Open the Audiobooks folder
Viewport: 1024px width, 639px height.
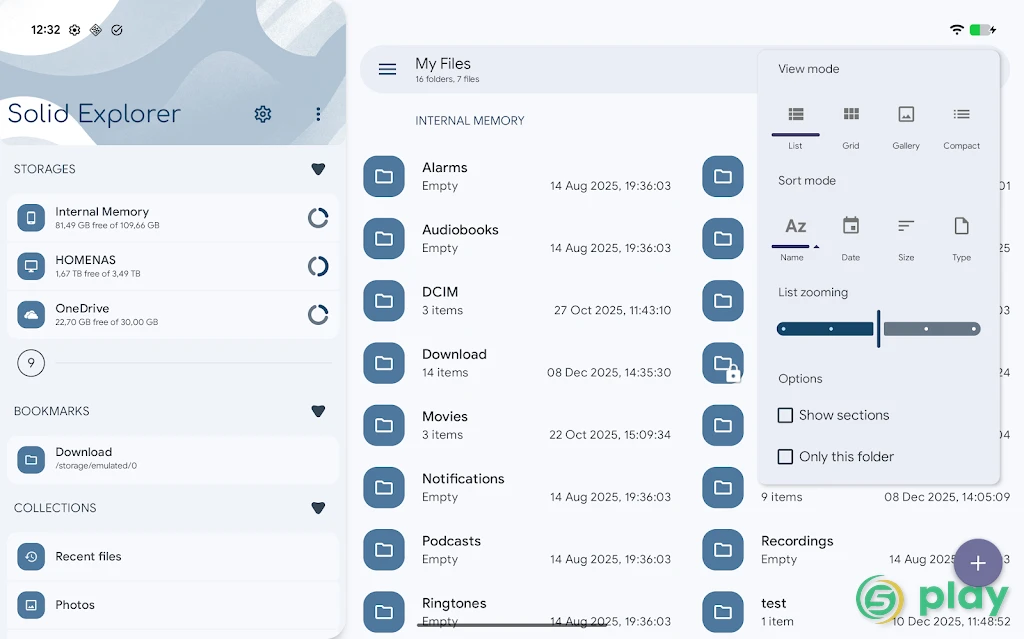tap(517, 238)
